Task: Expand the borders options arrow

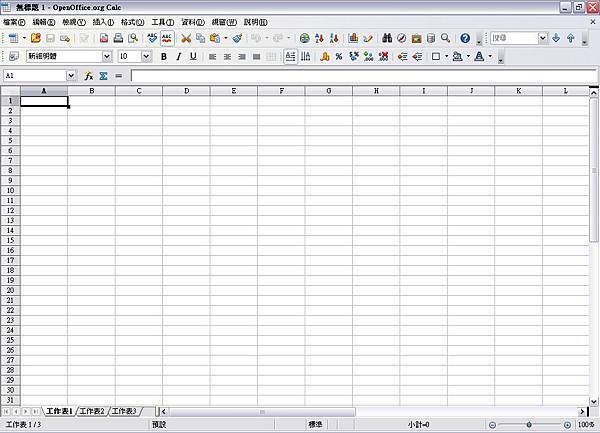Action: 447,56
